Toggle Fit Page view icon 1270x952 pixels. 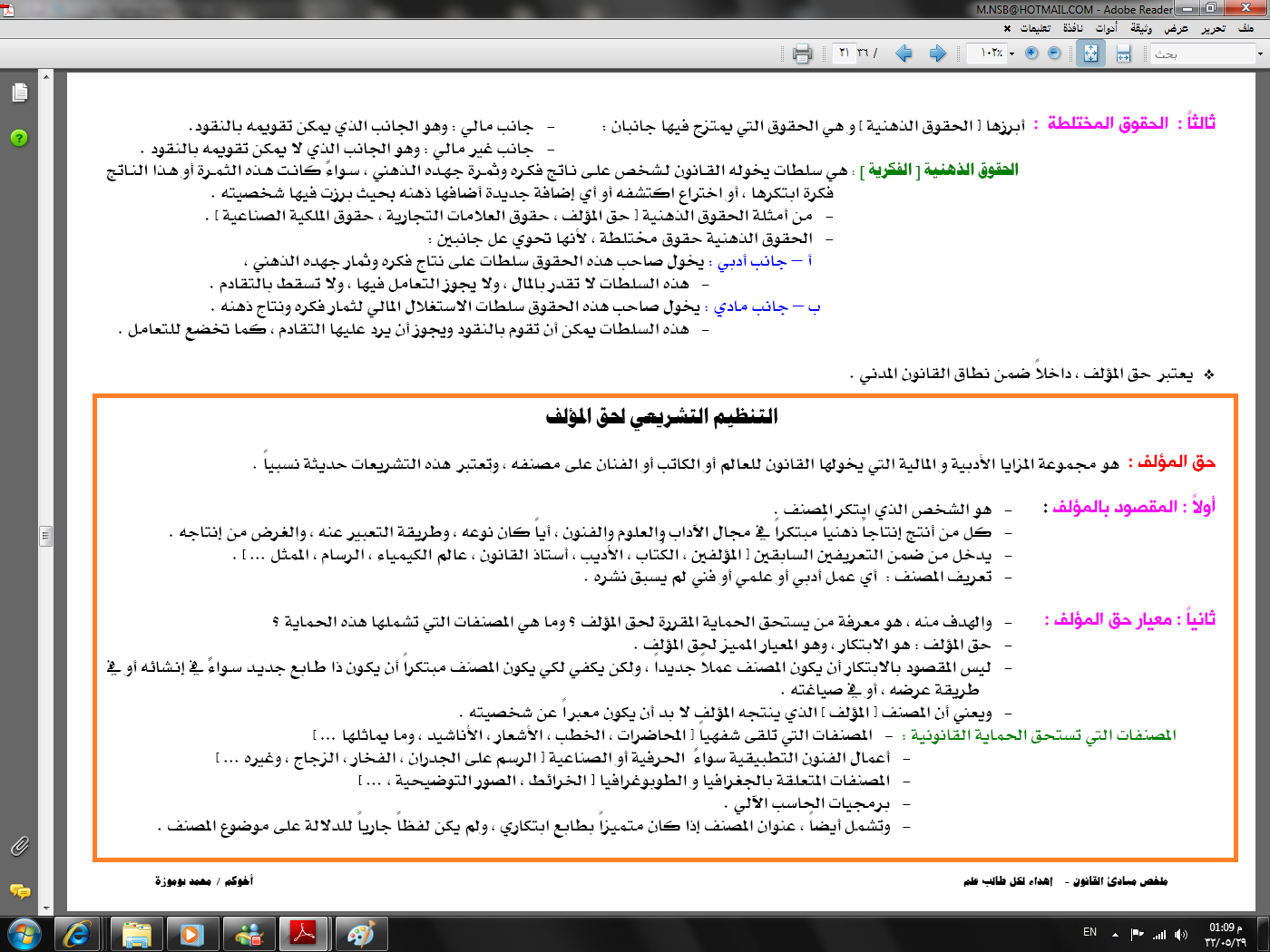1090,53
